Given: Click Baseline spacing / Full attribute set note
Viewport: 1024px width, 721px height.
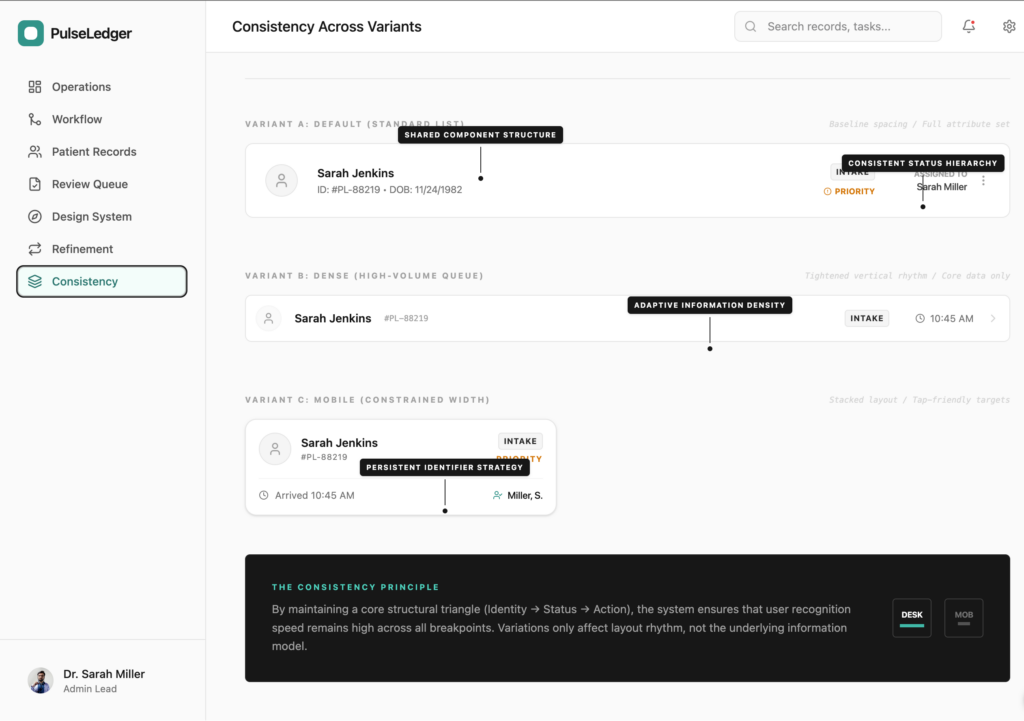Looking at the screenshot, I should [920, 124].
